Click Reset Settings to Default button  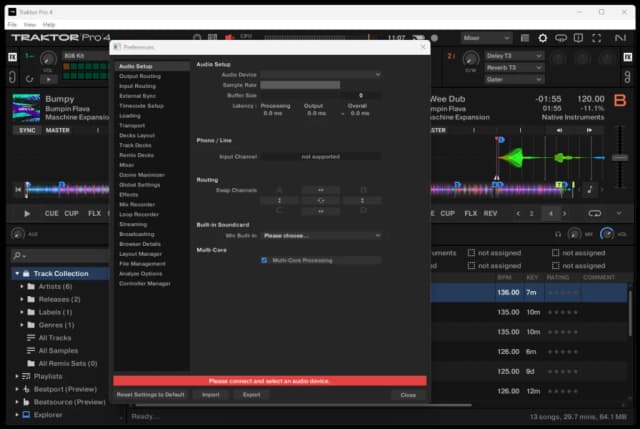151,395
